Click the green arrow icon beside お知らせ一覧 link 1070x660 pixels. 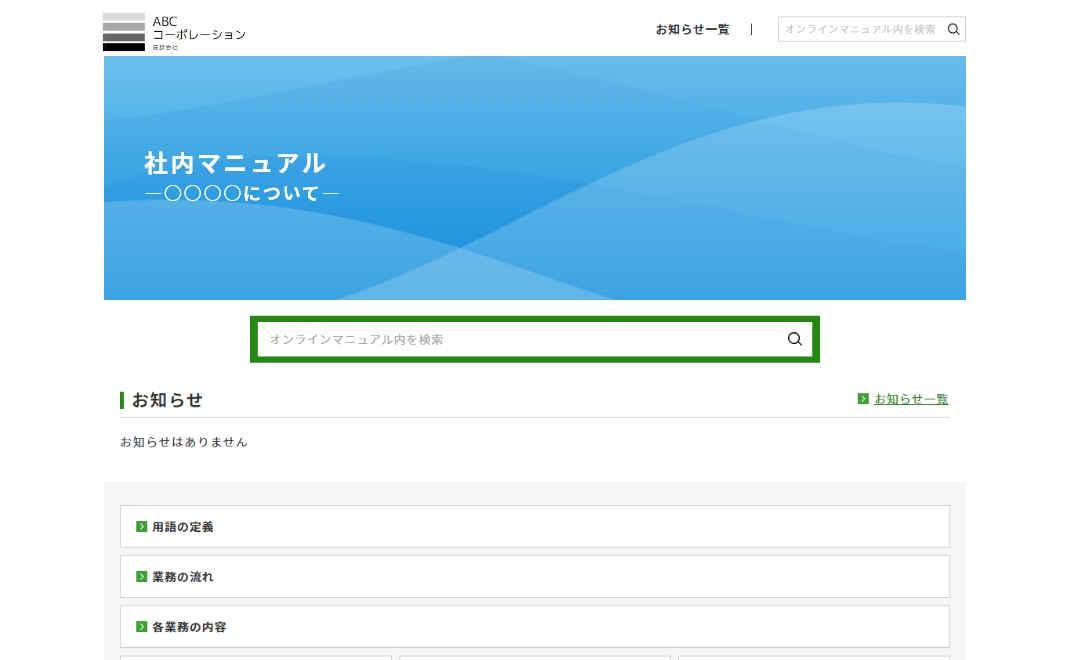coord(863,399)
